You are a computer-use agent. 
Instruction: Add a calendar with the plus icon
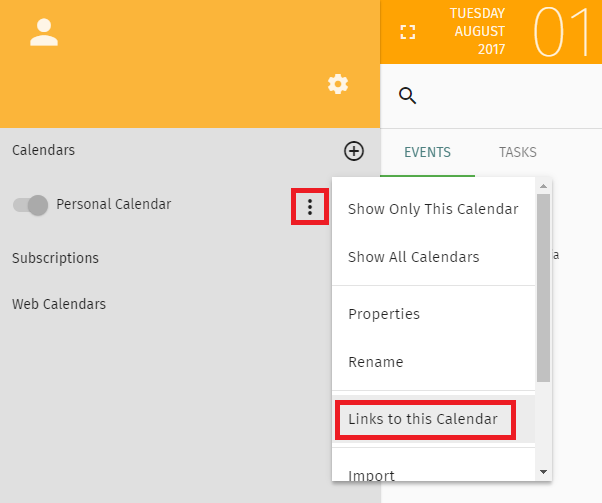click(x=354, y=151)
